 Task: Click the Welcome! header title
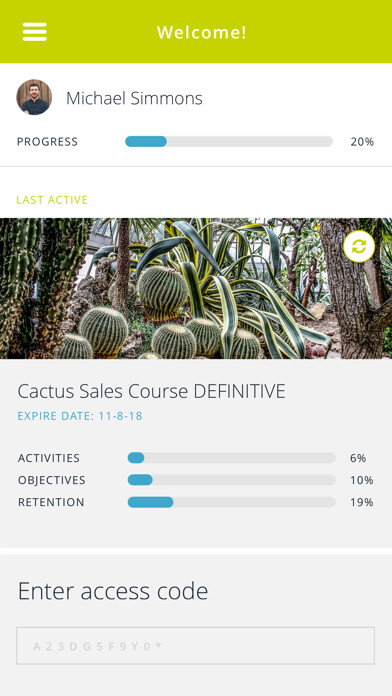point(202,32)
